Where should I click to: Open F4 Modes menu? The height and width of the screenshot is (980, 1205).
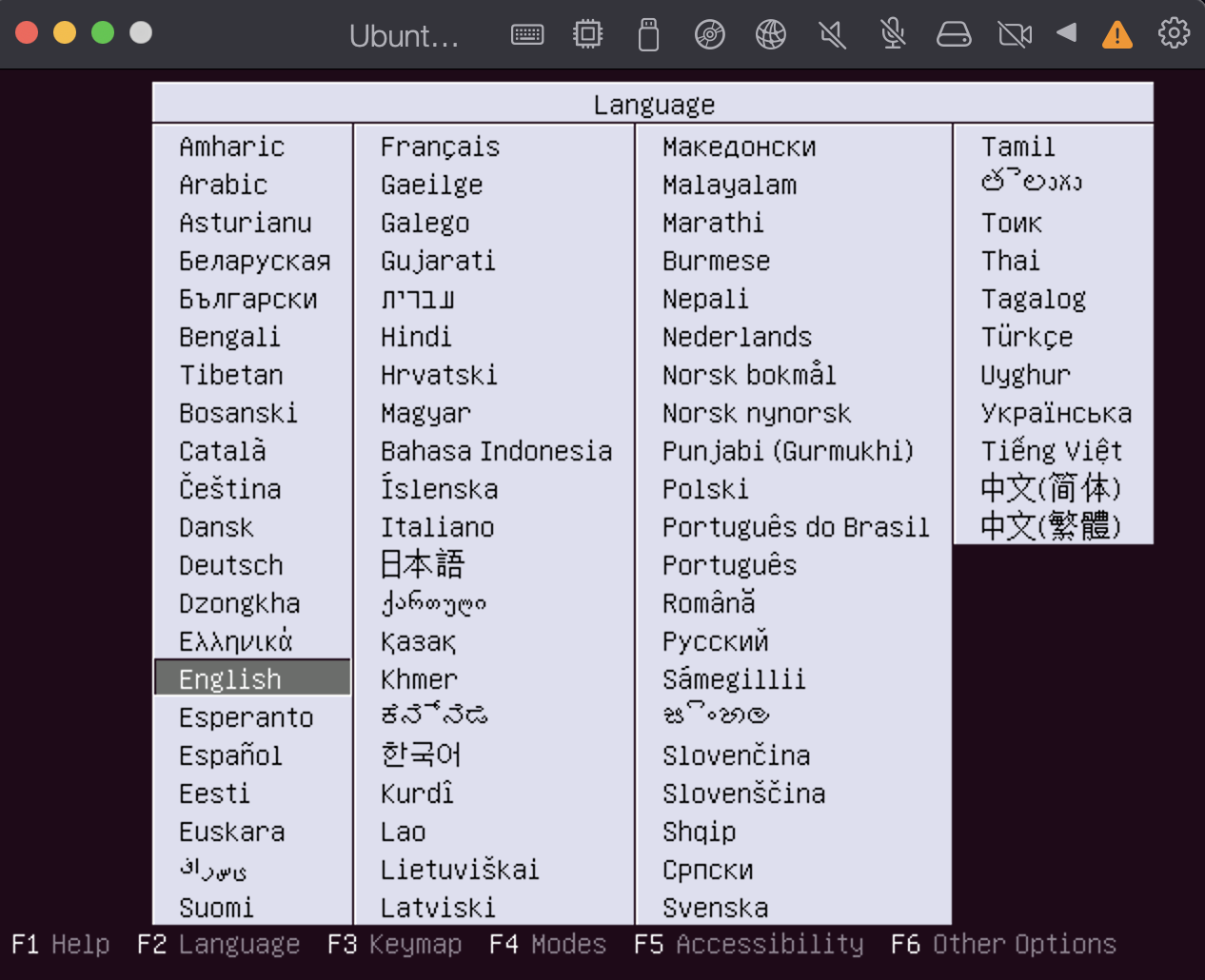point(547,944)
